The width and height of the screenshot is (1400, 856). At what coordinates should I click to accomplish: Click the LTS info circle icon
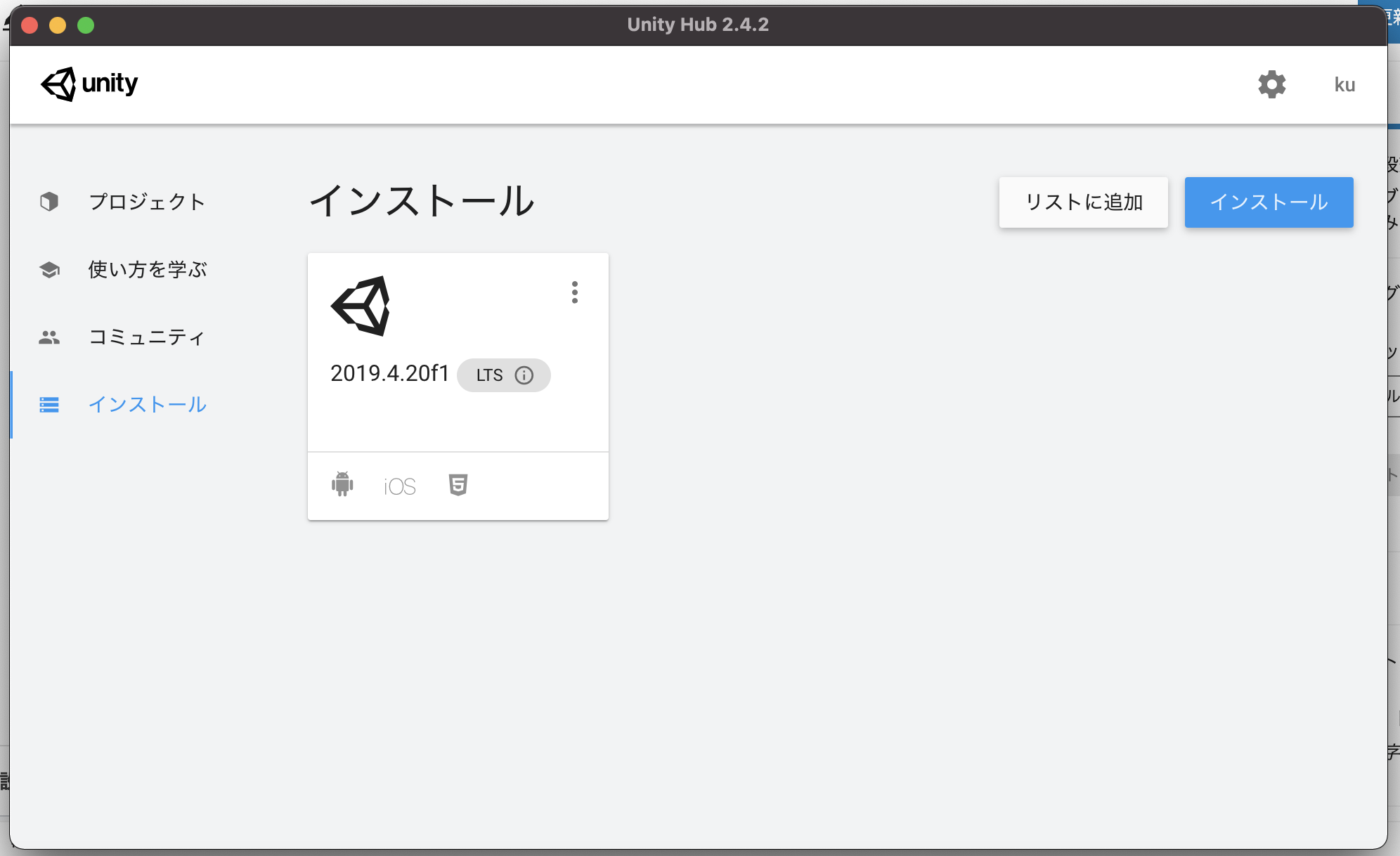(524, 375)
